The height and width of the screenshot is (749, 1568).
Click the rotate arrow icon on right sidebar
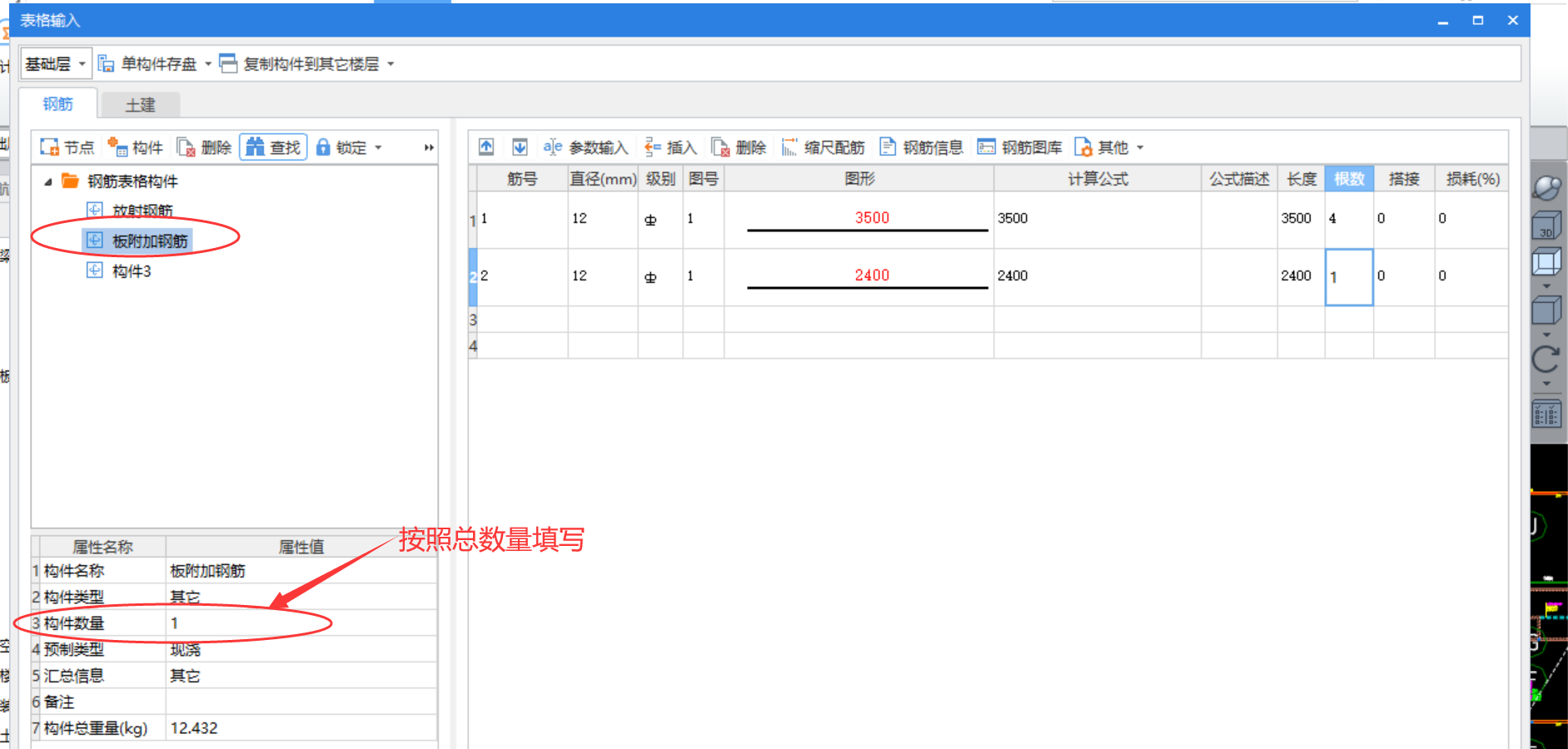pos(1546,360)
